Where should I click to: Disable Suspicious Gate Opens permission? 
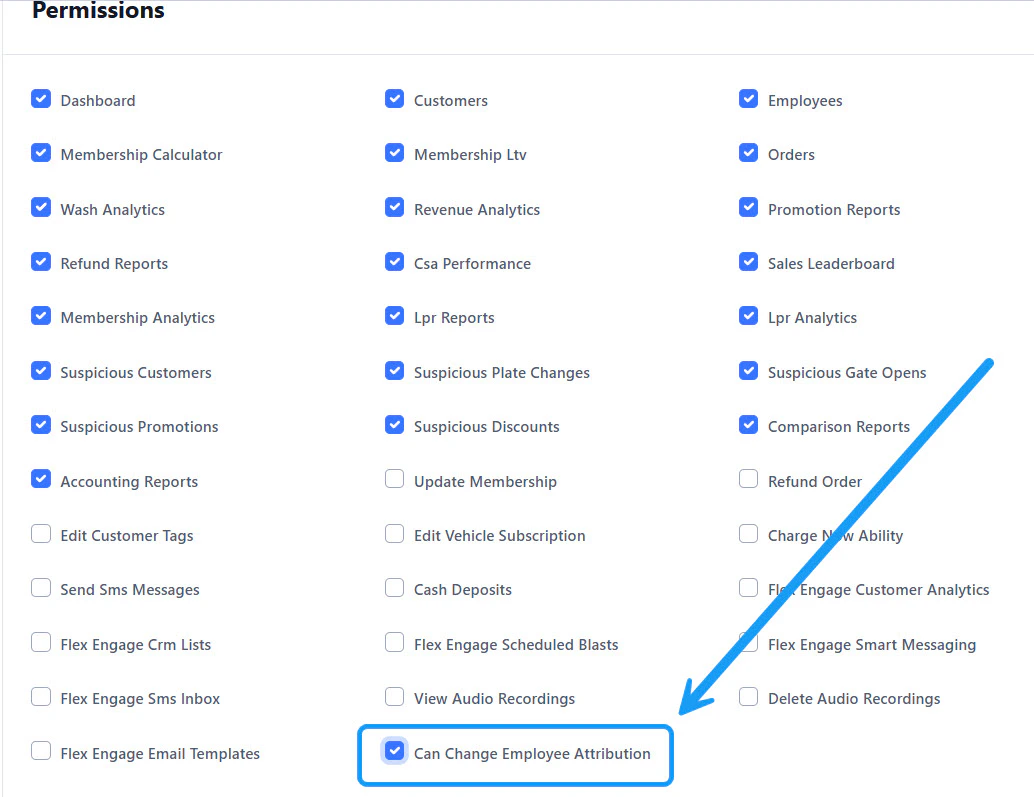coord(748,371)
